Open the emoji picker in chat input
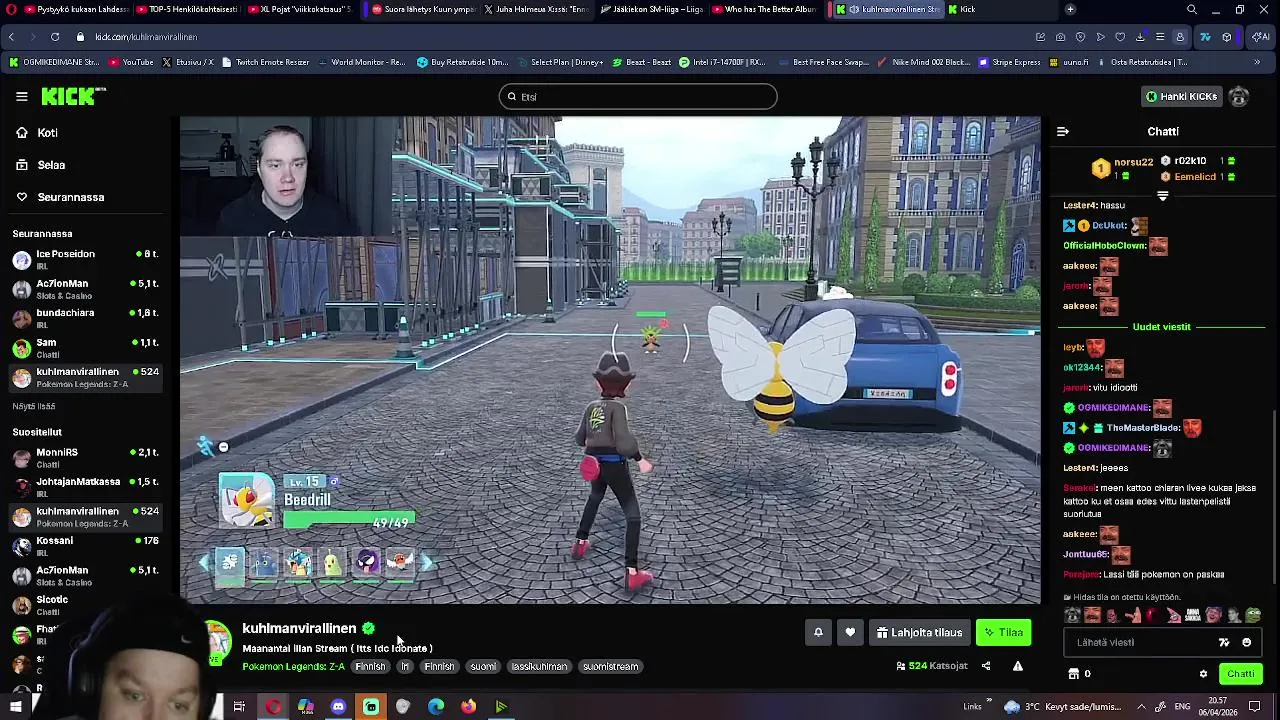This screenshot has width=1280, height=720. pos(1246,642)
